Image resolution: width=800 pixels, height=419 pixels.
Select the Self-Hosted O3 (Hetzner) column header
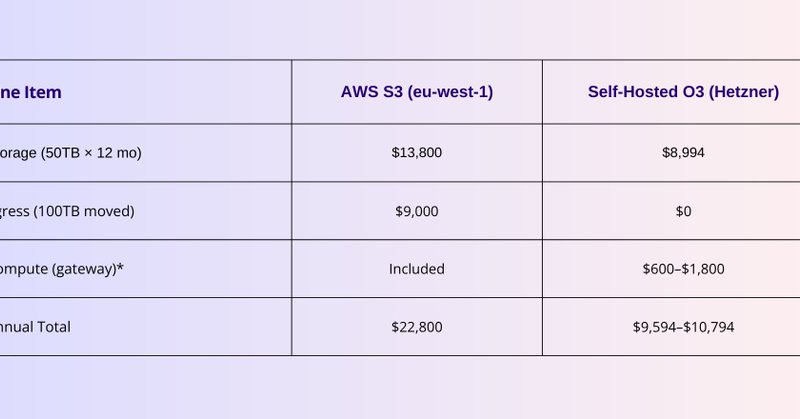tap(683, 92)
